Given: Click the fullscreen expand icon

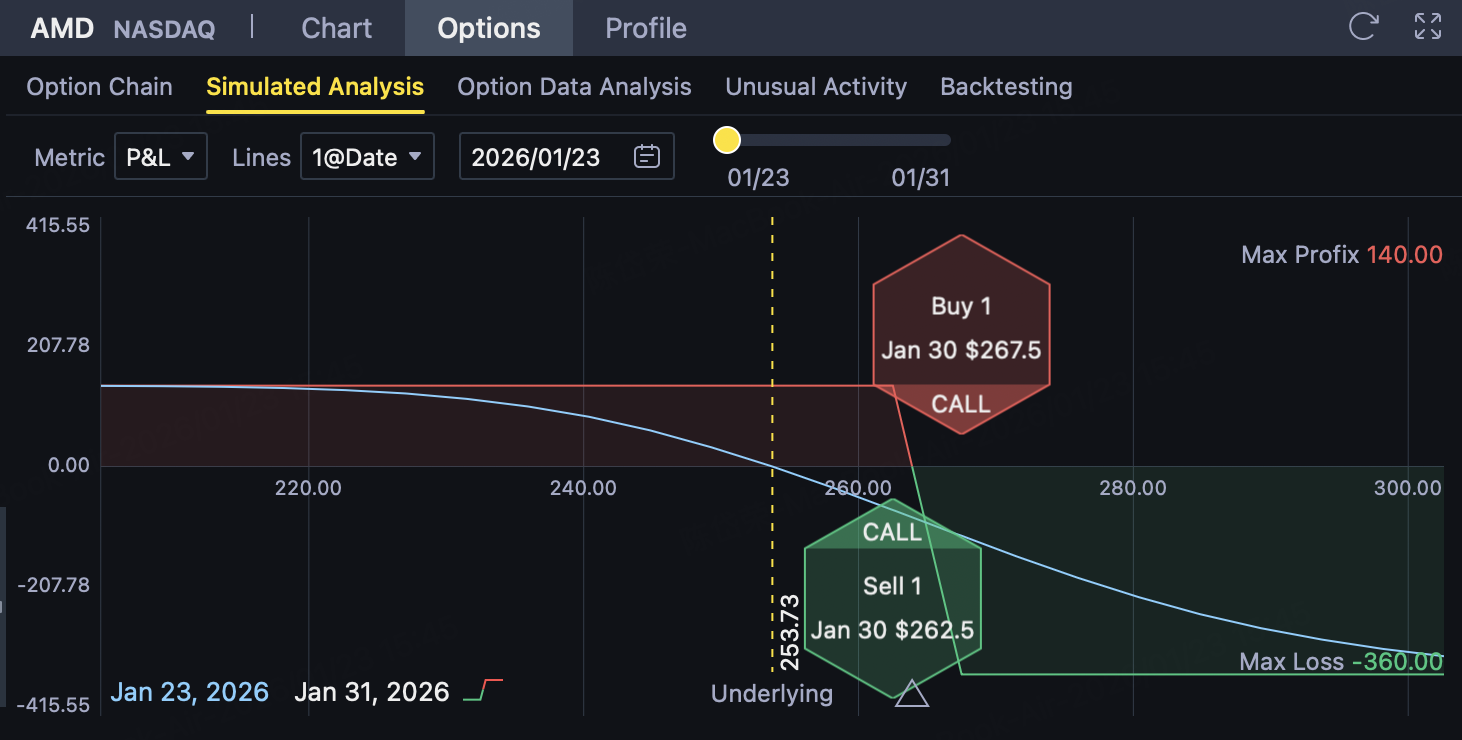Looking at the screenshot, I should [1428, 26].
